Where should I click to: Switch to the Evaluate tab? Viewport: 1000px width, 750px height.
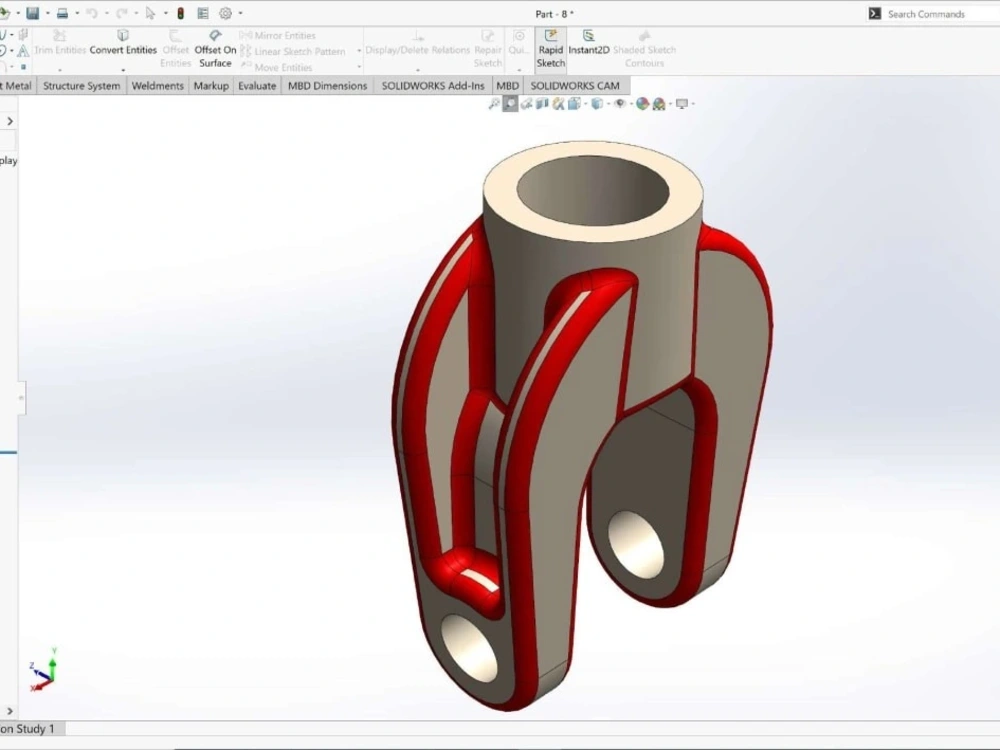pos(257,85)
